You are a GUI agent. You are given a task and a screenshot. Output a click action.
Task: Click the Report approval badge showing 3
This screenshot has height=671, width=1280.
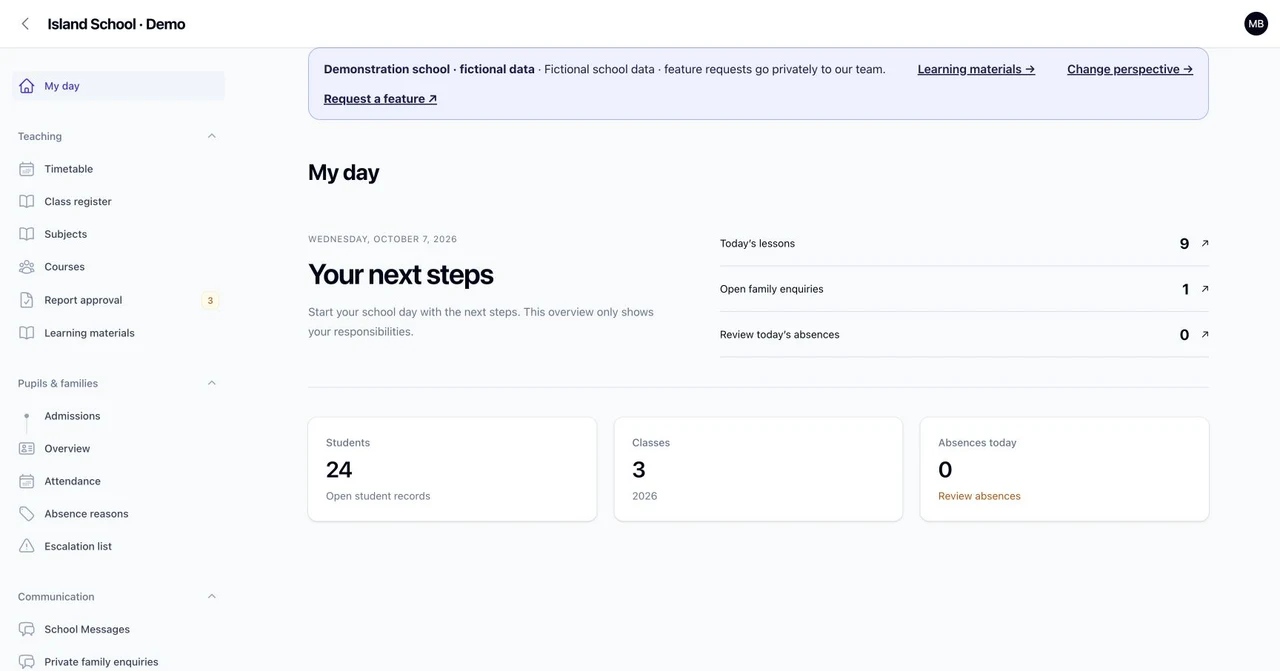[210, 300]
